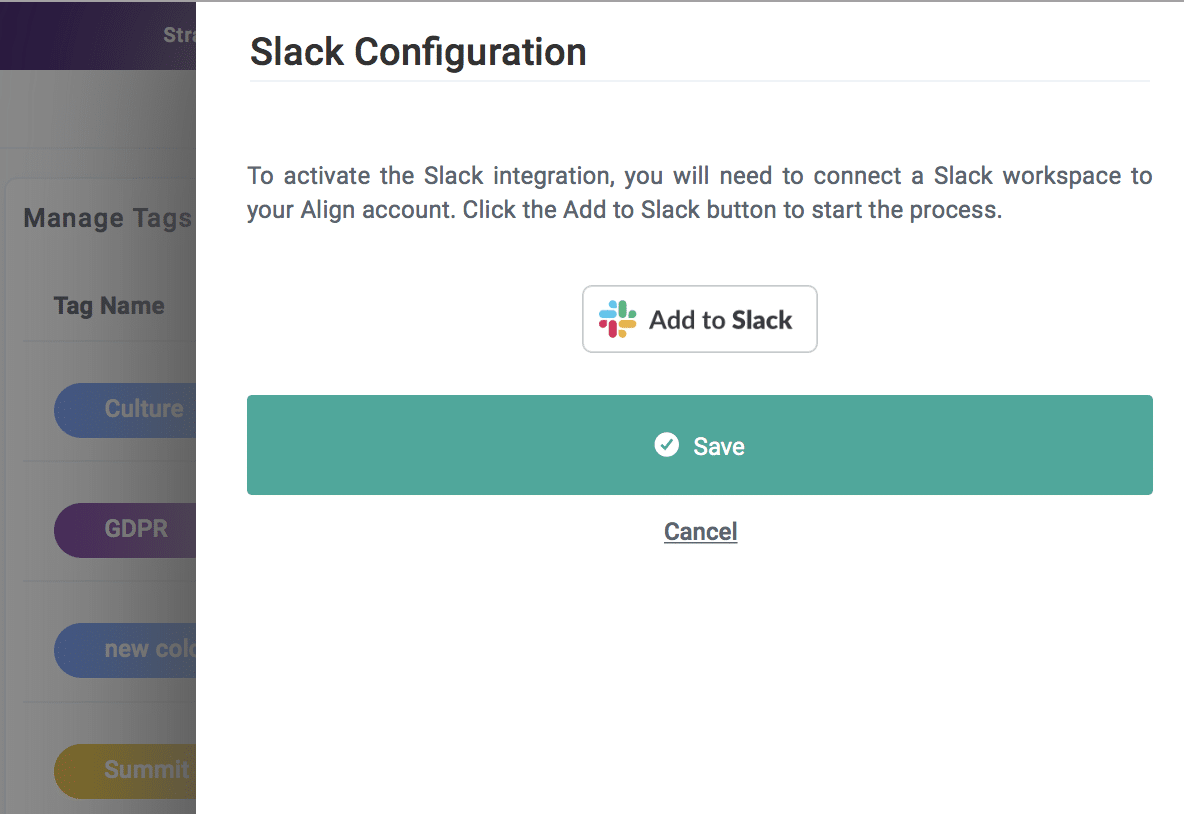
Task: Select the yellow Summit tag
Action: [x=125, y=769]
